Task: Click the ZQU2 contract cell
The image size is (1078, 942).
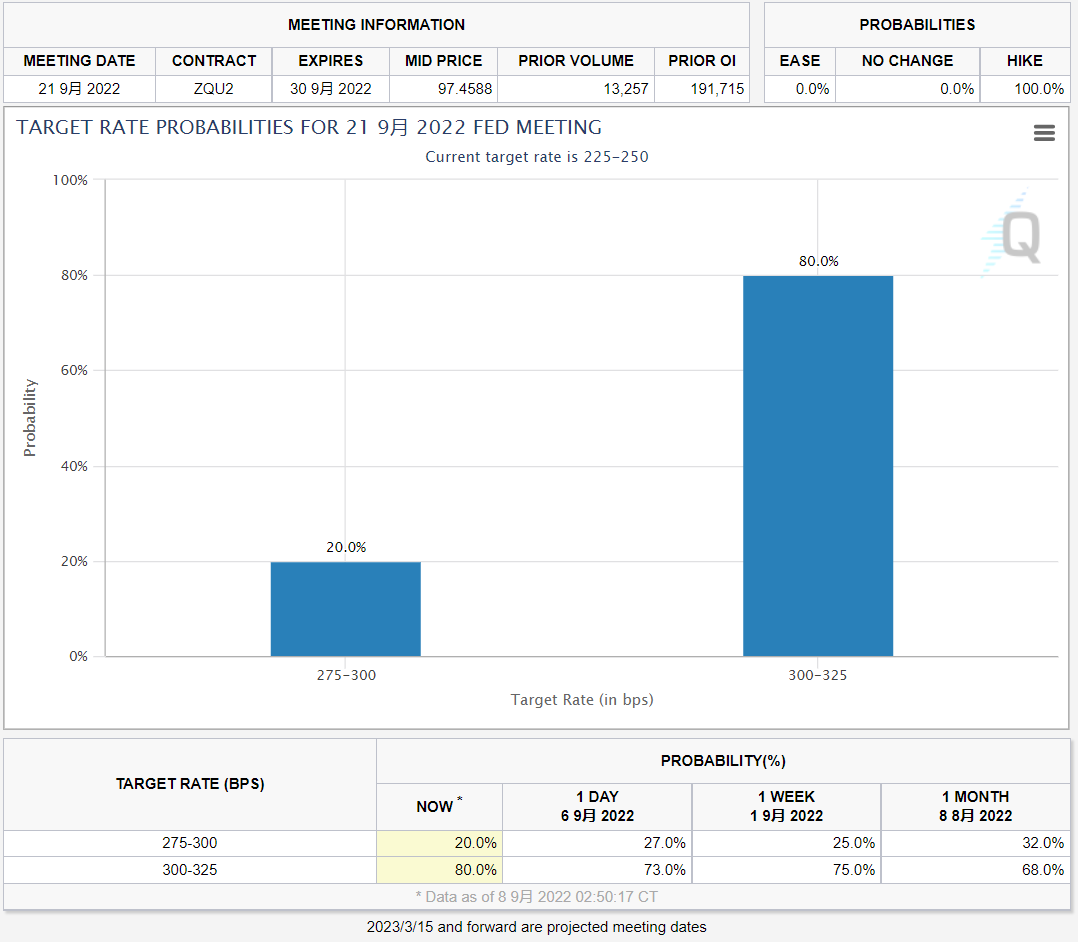Action: coord(213,89)
